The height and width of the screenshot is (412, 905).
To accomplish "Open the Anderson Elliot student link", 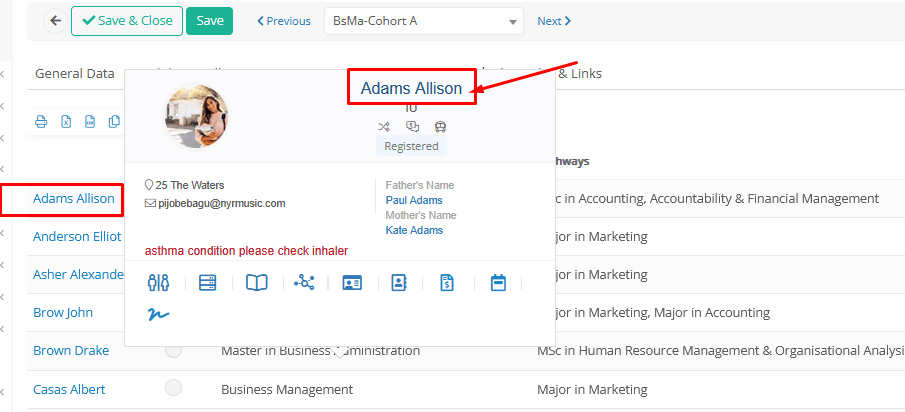I will point(77,237).
